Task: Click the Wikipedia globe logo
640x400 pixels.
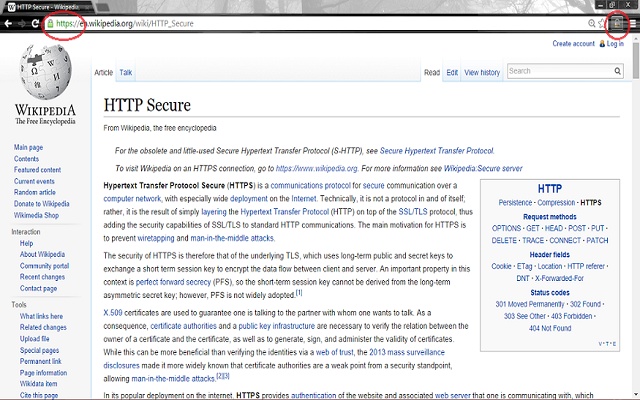Action: 45,72
